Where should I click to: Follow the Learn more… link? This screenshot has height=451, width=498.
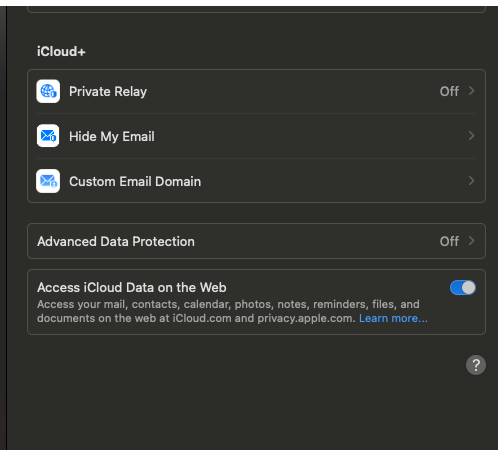pos(393,318)
